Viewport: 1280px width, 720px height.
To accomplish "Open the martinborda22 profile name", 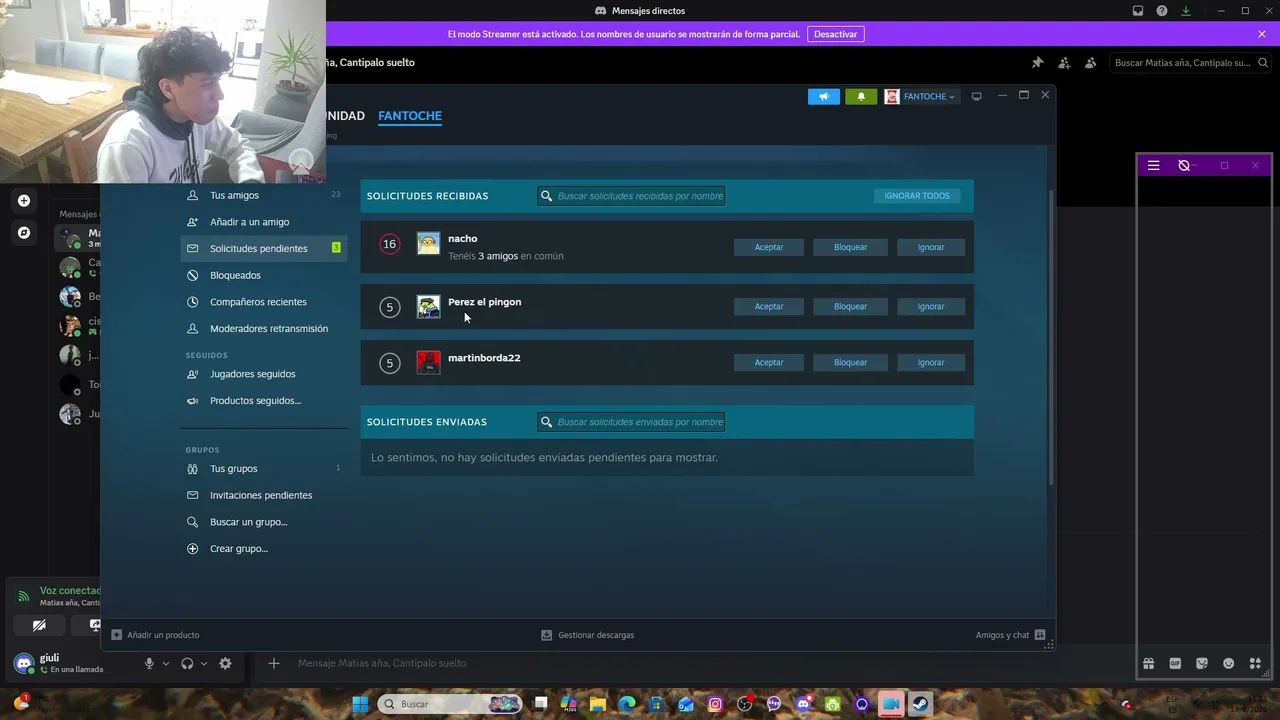I will point(484,358).
